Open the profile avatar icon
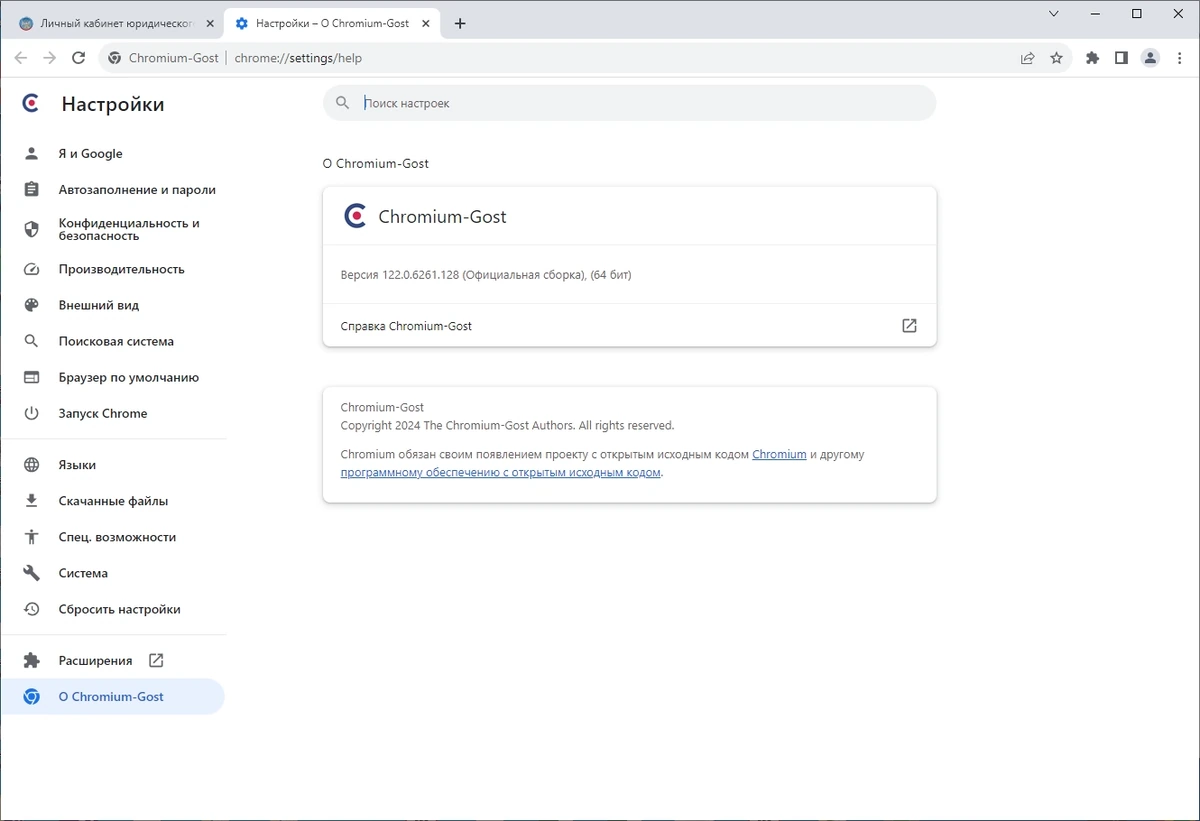 1151,58
